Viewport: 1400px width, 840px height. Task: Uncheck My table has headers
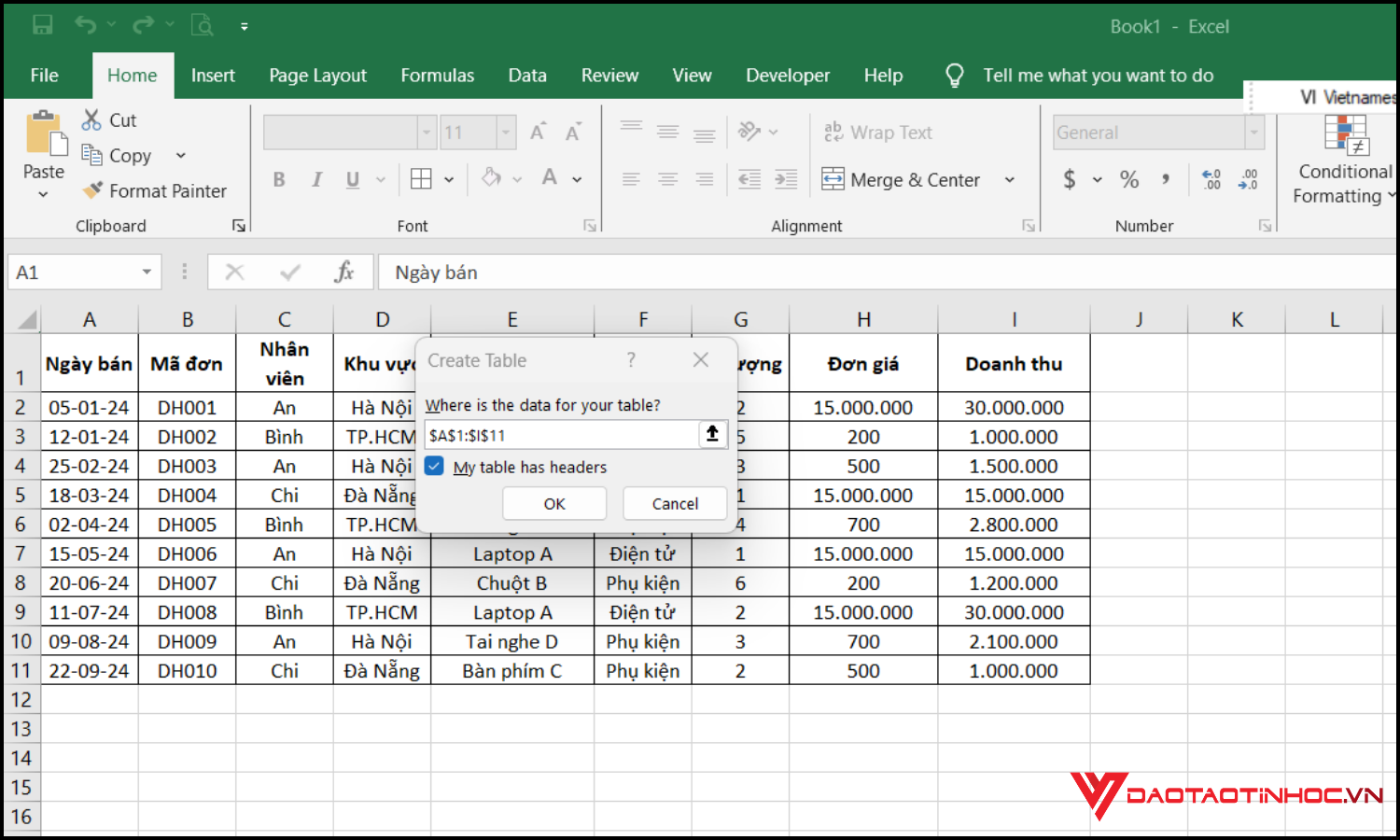(434, 467)
